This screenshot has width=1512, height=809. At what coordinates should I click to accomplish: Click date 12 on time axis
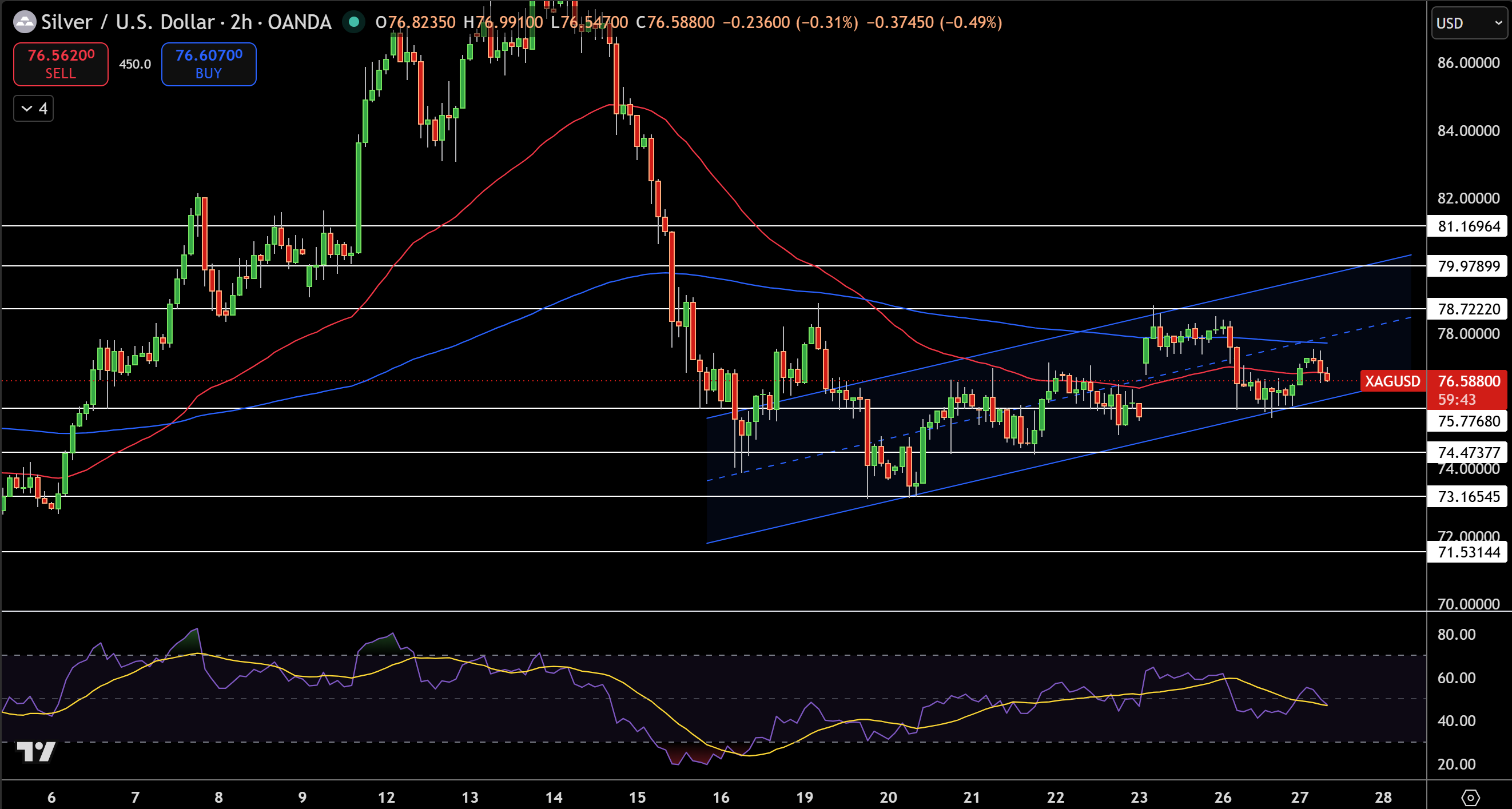coord(386,797)
